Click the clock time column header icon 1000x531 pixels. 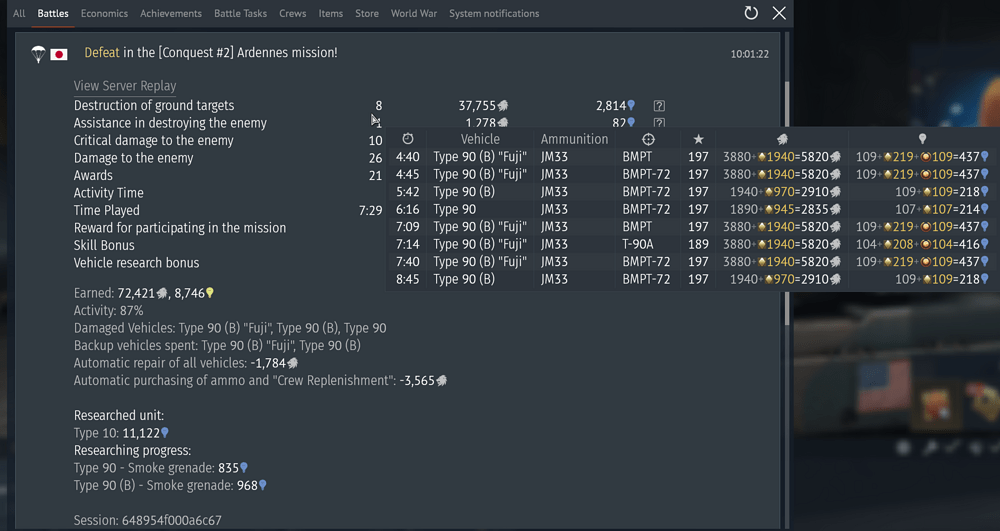[408, 139]
